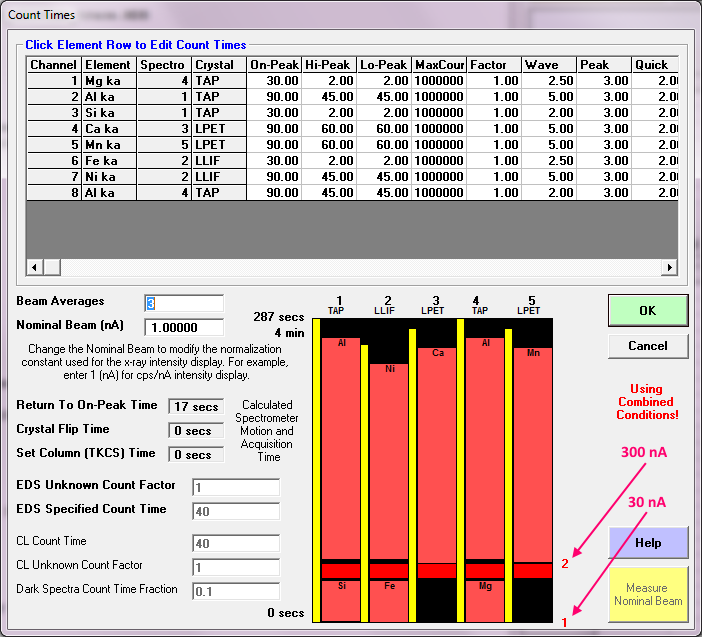Click the Nominal Beam (nA) input
Screen dimensions: 702x637
(184, 327)
